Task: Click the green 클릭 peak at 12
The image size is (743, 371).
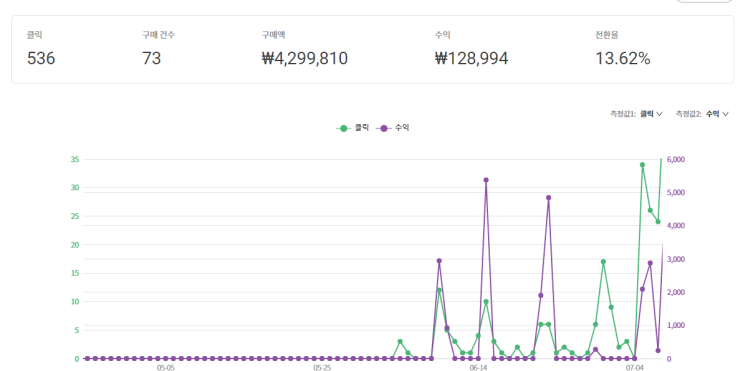Action: pos(439,290)
